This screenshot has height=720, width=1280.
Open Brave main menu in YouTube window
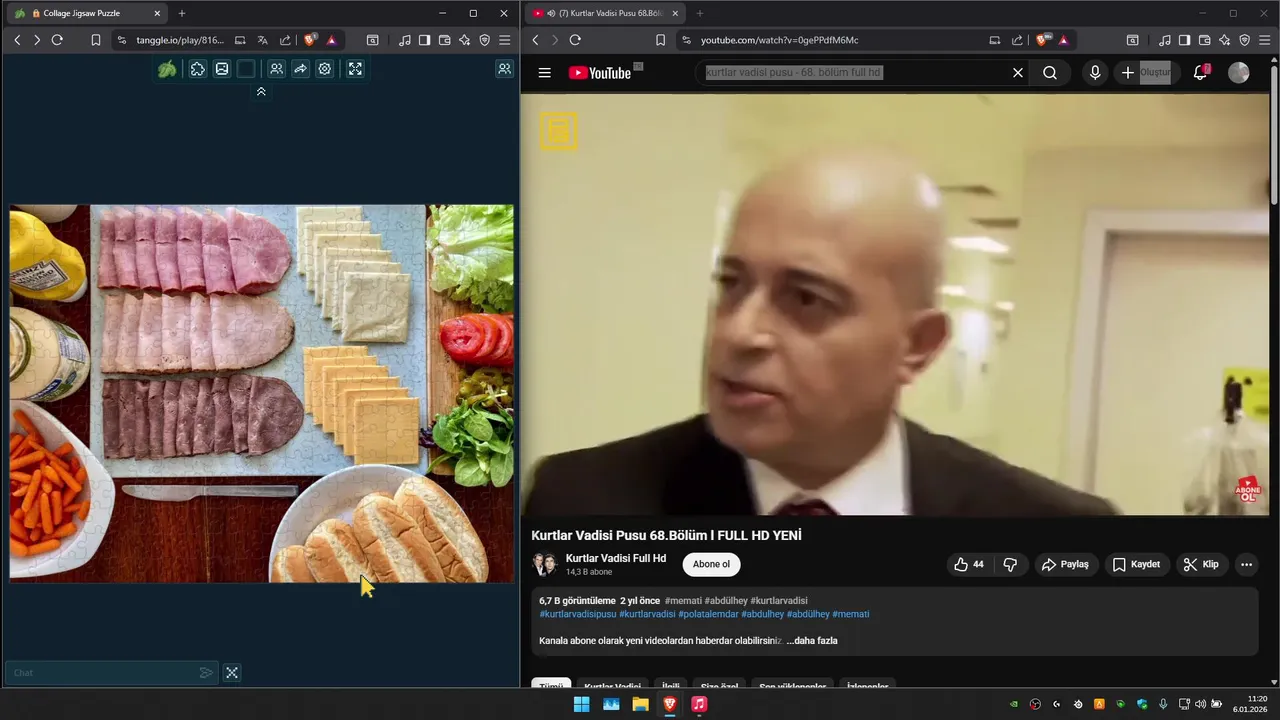tap(1264, 40)
